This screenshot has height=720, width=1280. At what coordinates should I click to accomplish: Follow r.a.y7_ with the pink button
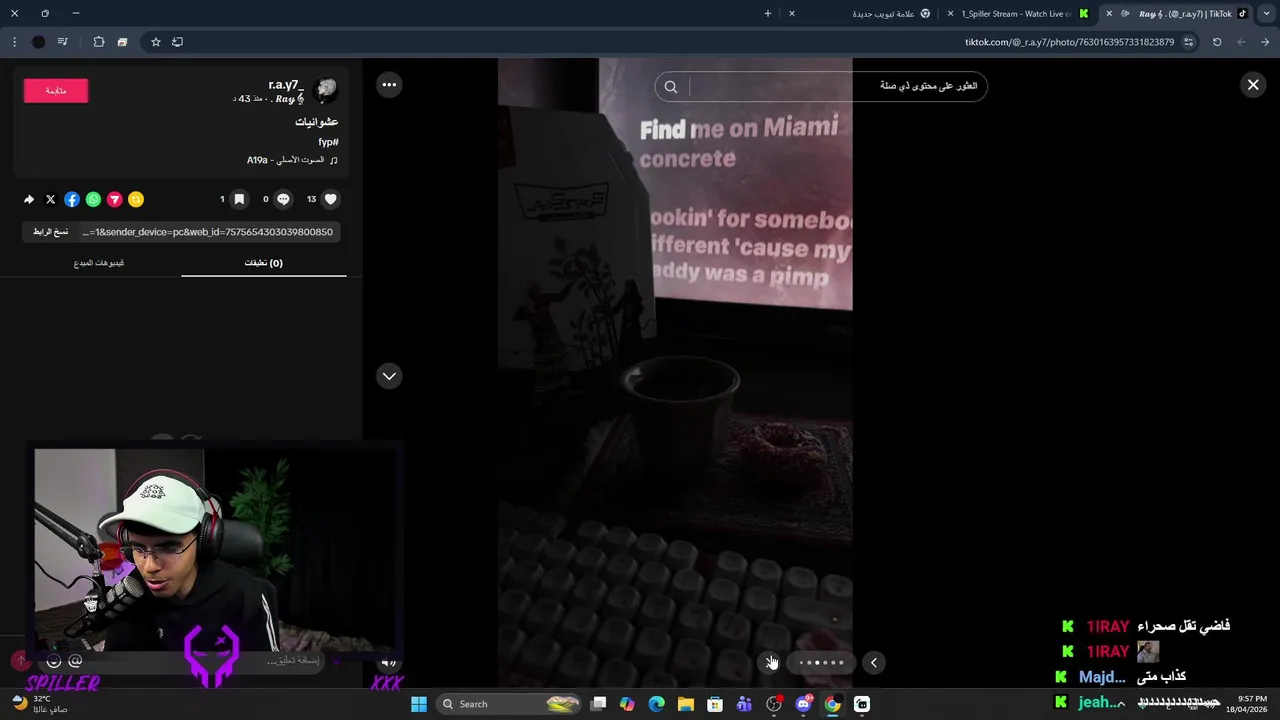tap(56, 91)
